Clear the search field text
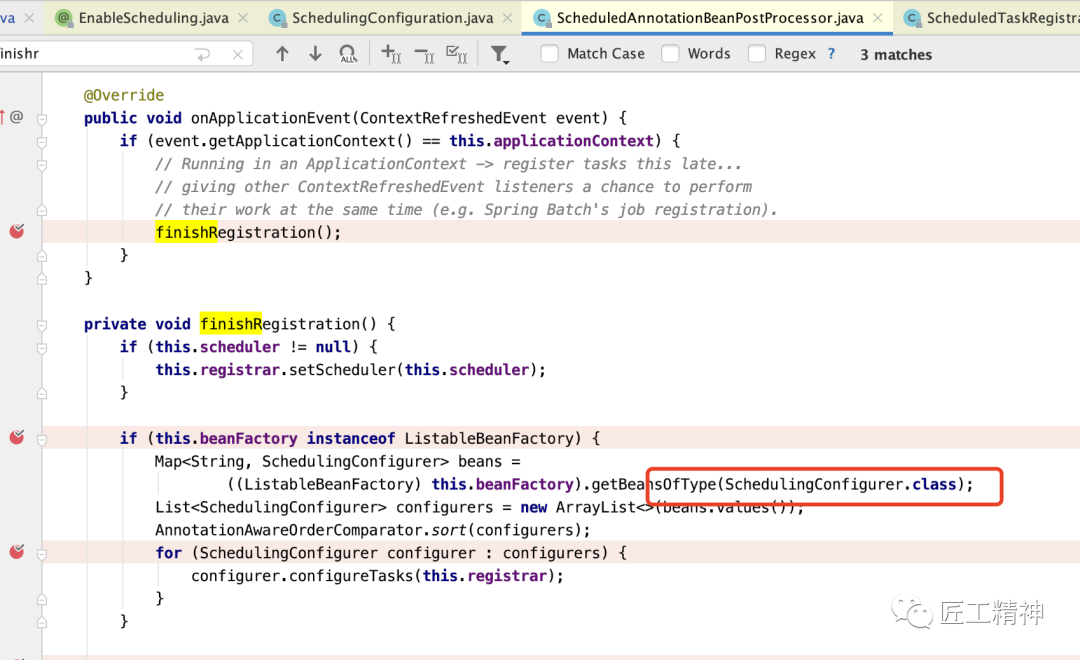This screenshot has height=660, width=1080. tap(238, 54)
